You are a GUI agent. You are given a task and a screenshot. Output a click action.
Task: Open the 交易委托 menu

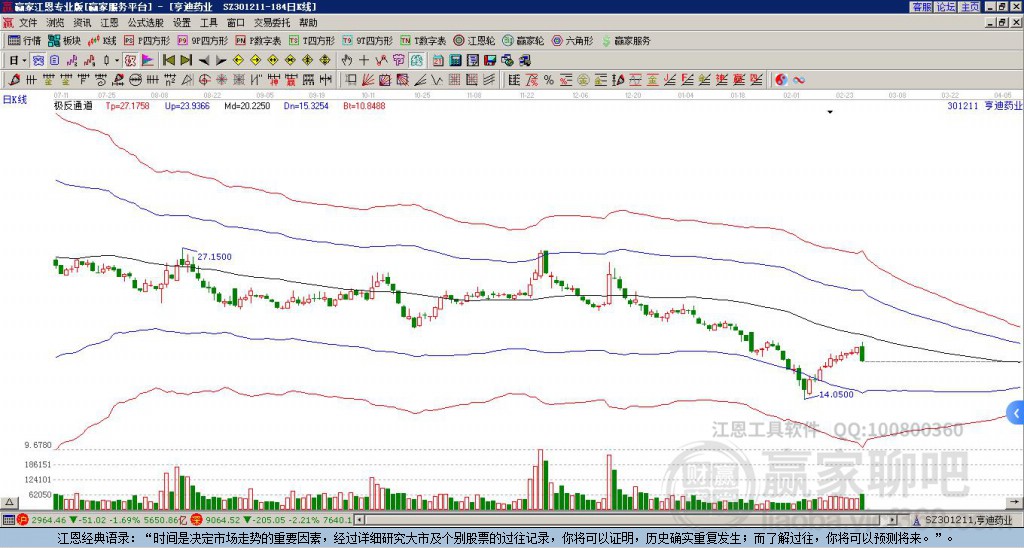272,23
